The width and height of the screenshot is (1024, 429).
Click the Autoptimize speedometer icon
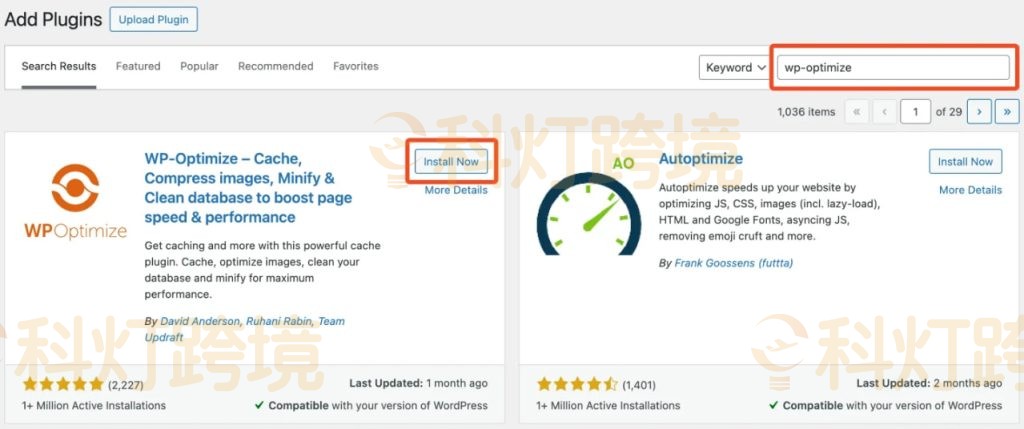590,204
